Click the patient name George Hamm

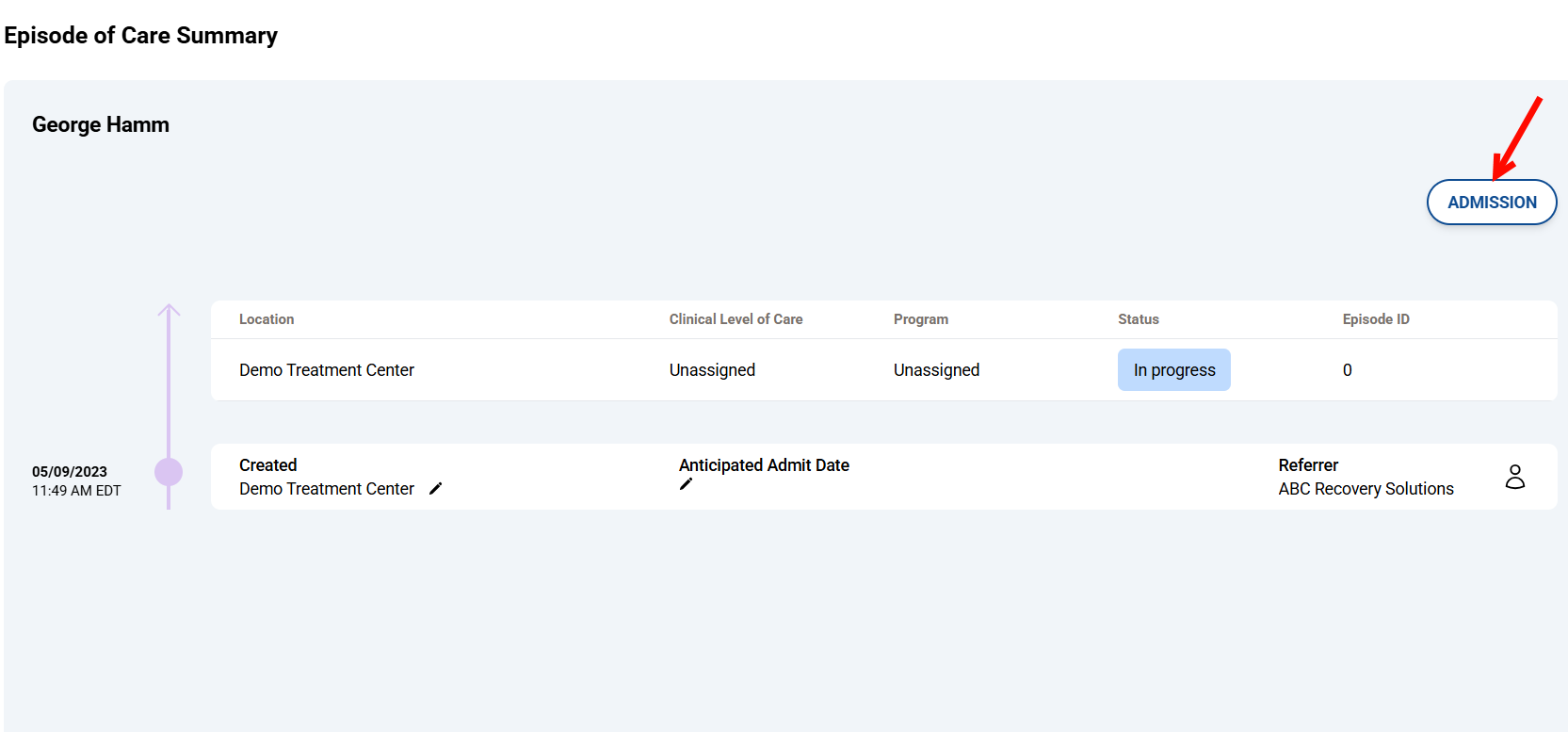(x=101, y=124)
